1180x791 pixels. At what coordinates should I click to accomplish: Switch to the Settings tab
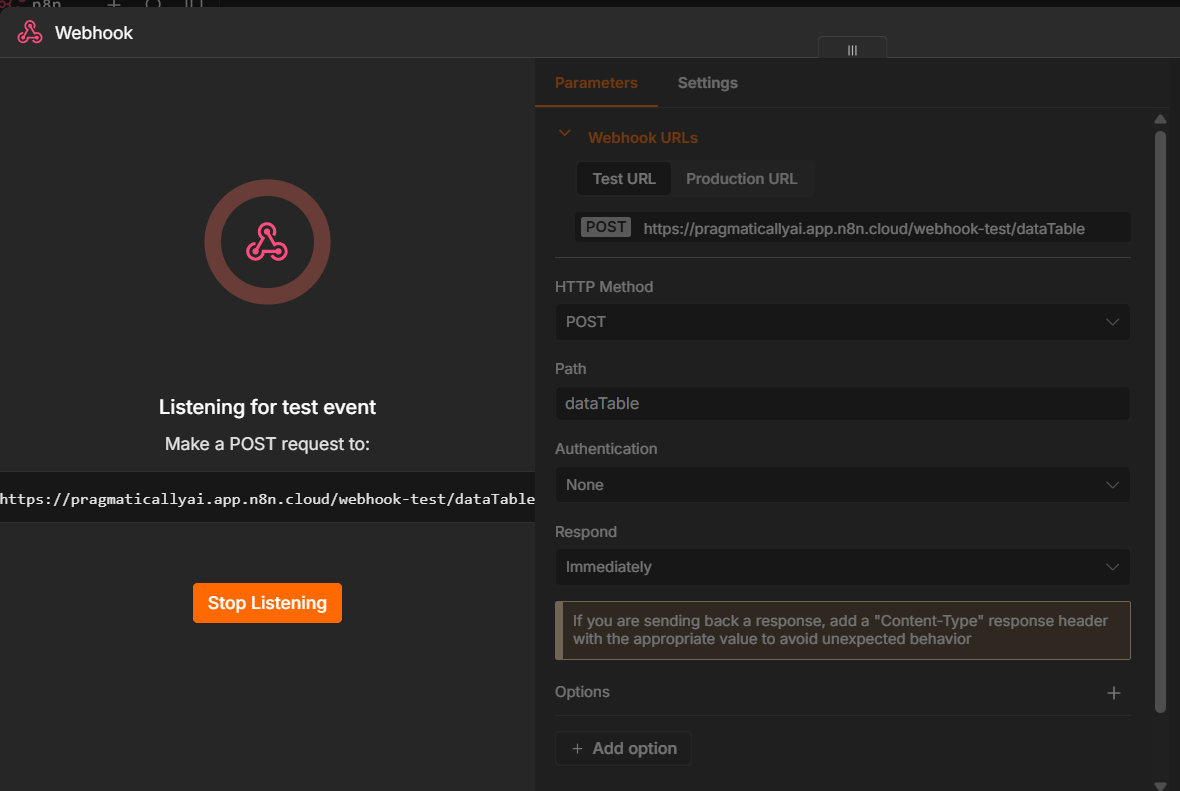[x=707, y=83]
